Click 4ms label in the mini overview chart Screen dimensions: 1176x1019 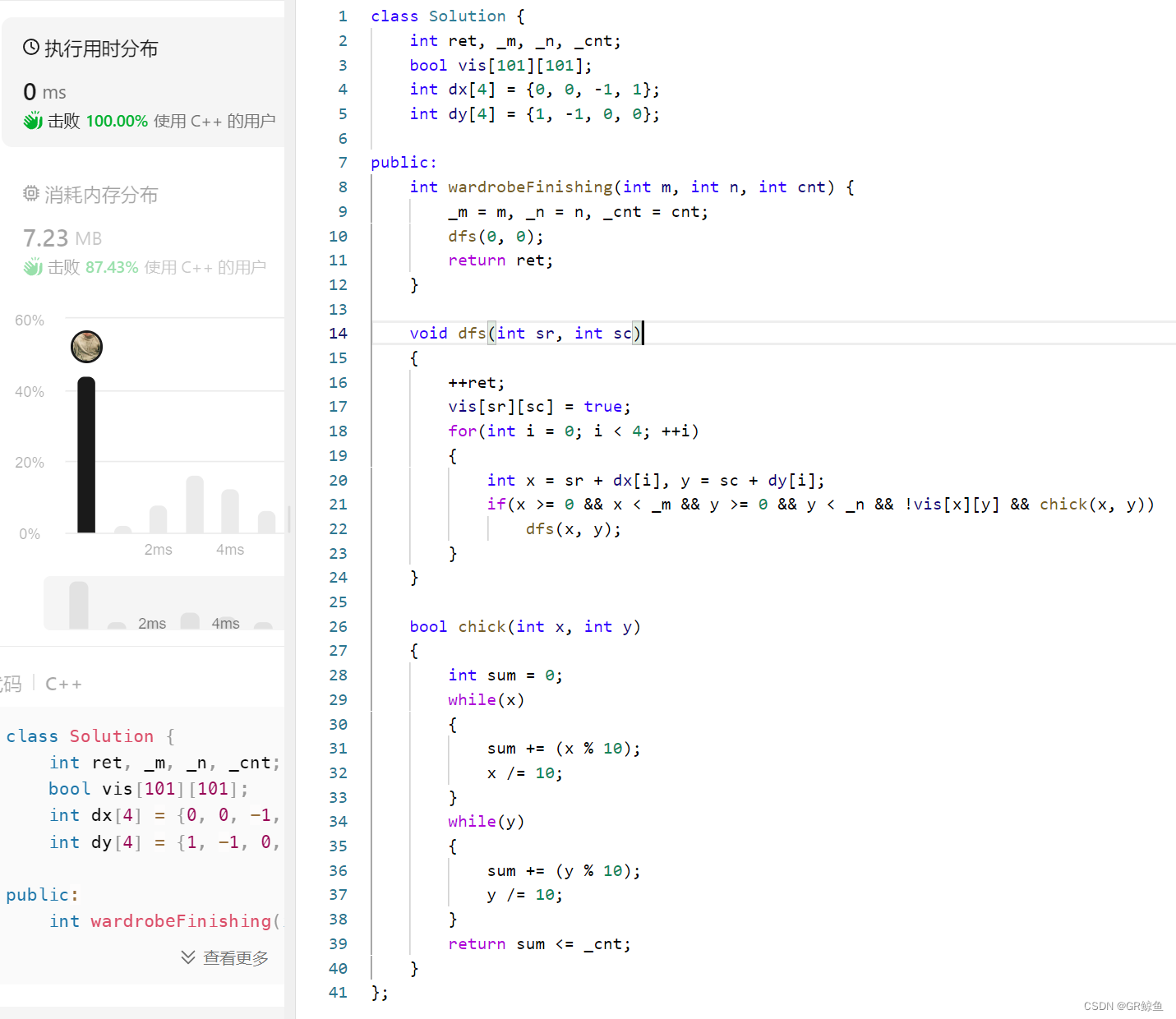click(225, 624)
